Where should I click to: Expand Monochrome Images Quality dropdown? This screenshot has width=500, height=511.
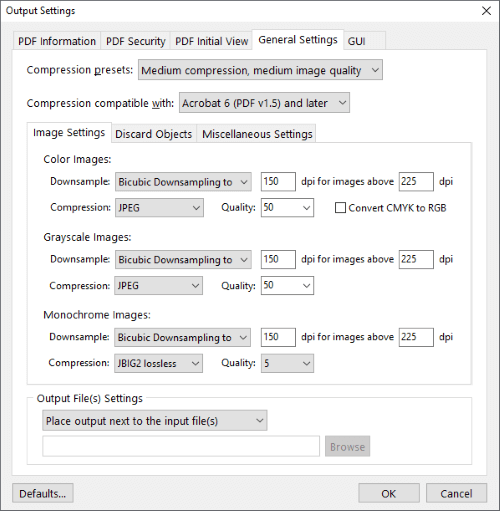coord(287,363)
